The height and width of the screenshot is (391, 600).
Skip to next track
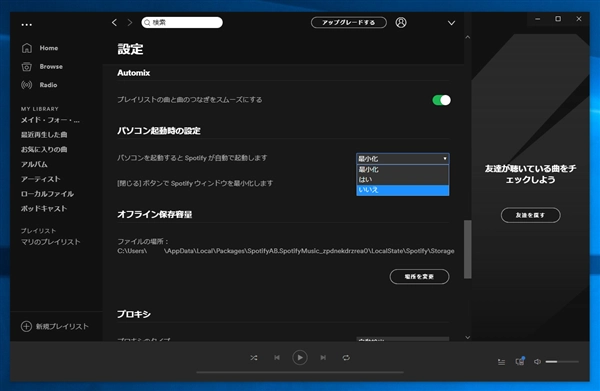click(323, 358)
